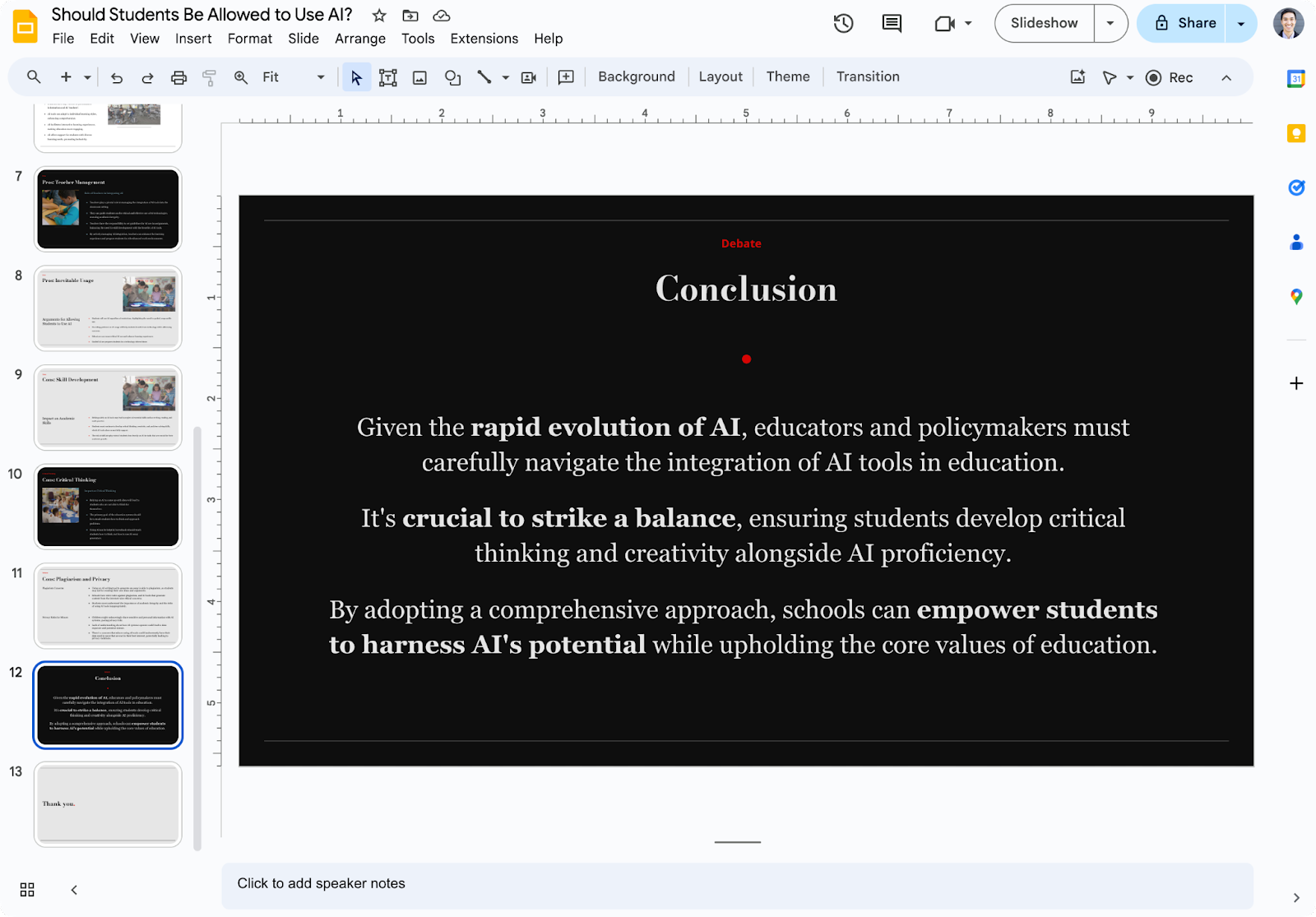This screenshot has height=917, width=1316.
Task: Start recording with the Rec button
Action: pos(1169,77)
